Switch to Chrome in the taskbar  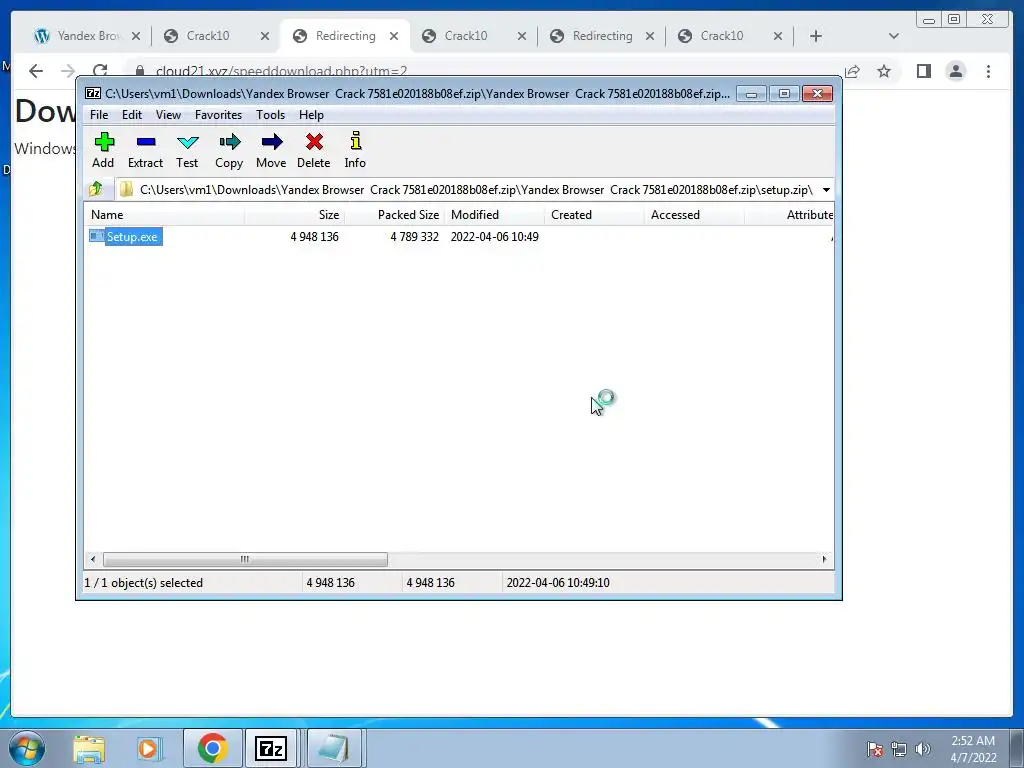click(212, 748)
